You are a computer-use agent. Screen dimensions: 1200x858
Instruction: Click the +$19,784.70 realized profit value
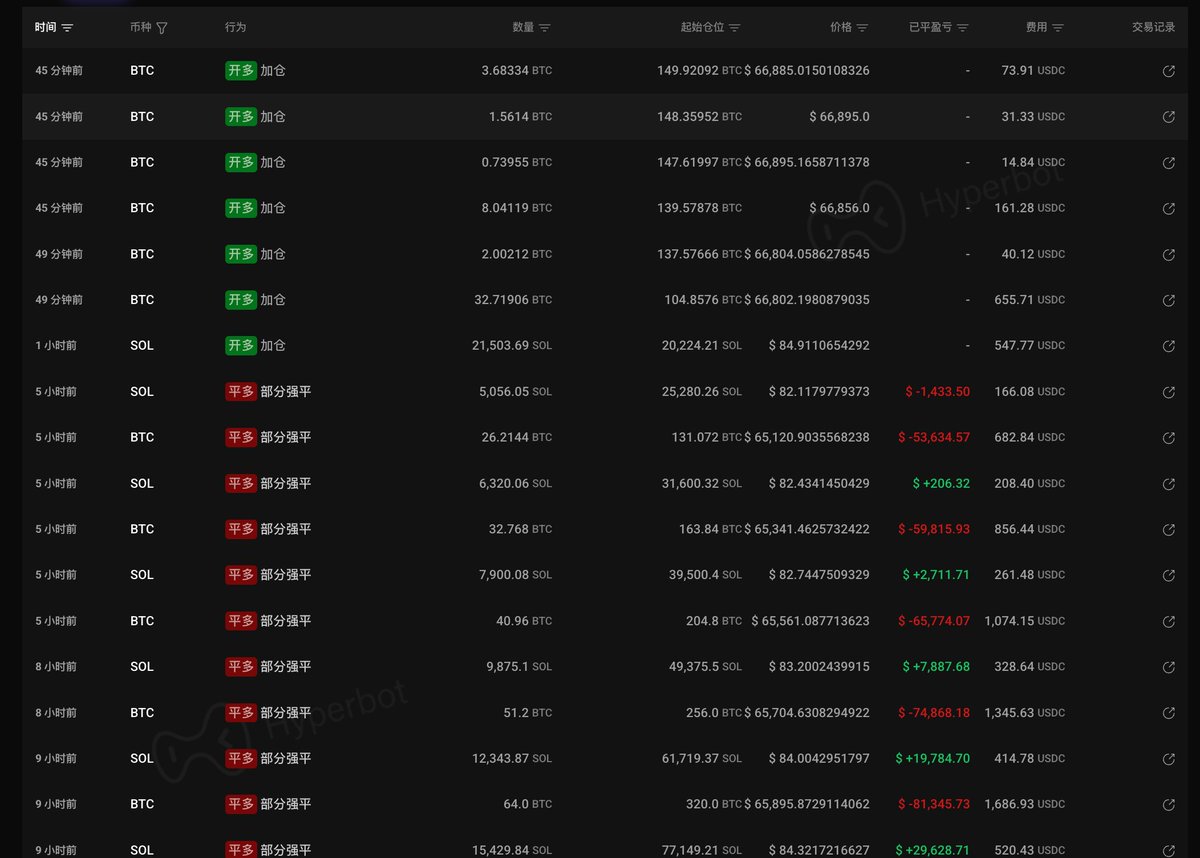pyautogui.click(x=933, y=759)
